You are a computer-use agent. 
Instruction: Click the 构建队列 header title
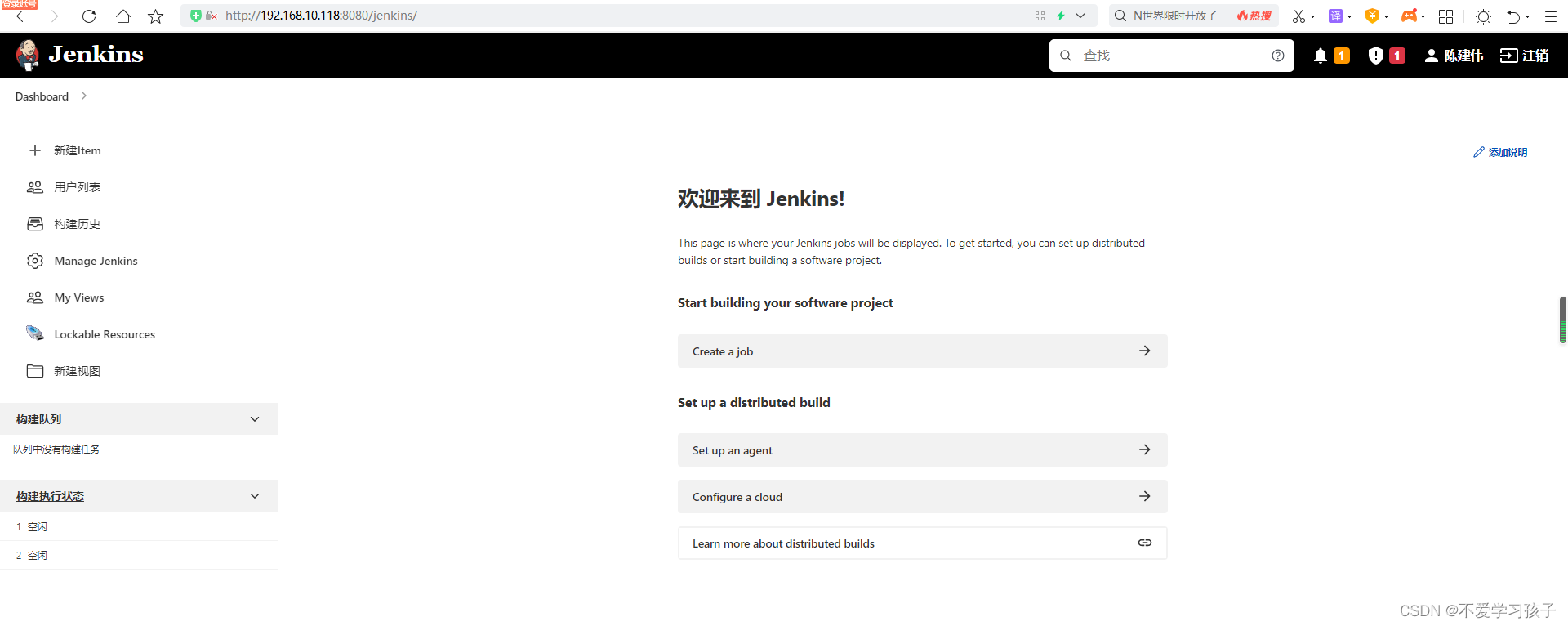38,419
